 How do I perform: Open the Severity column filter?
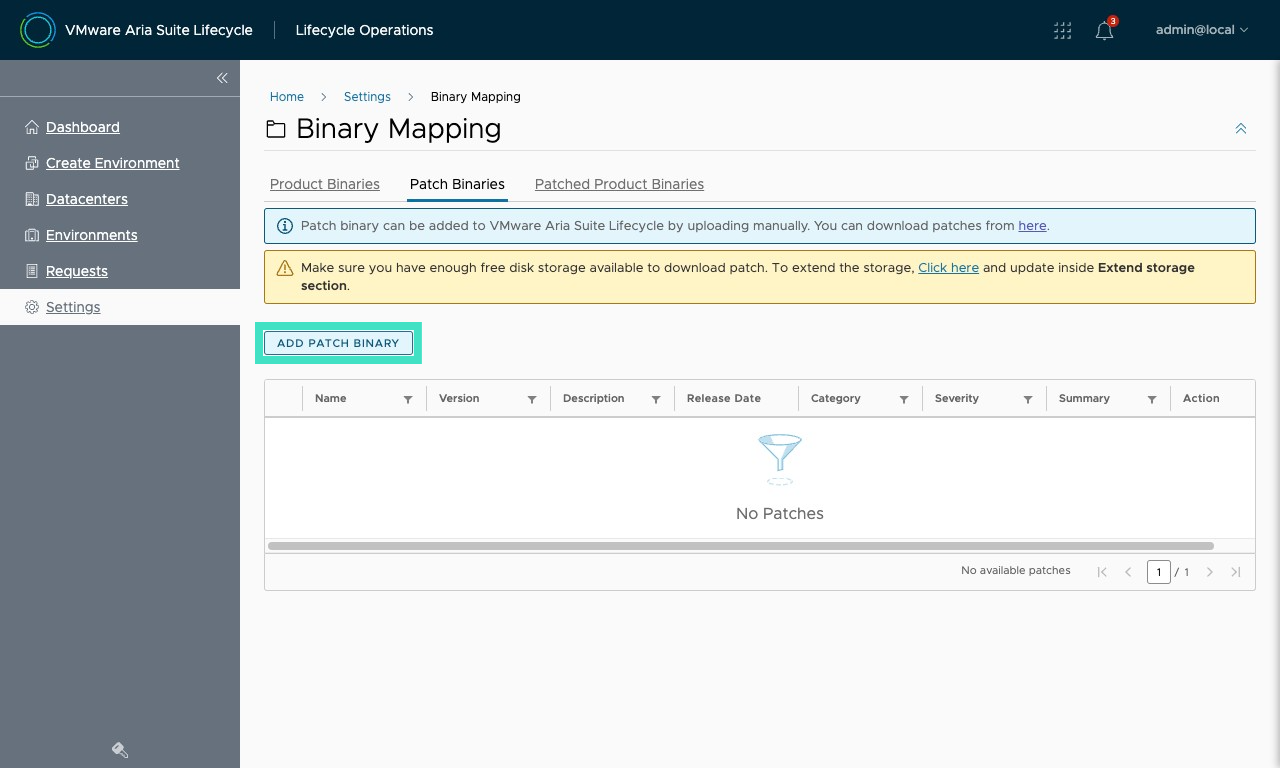(x=1028, y=399)
